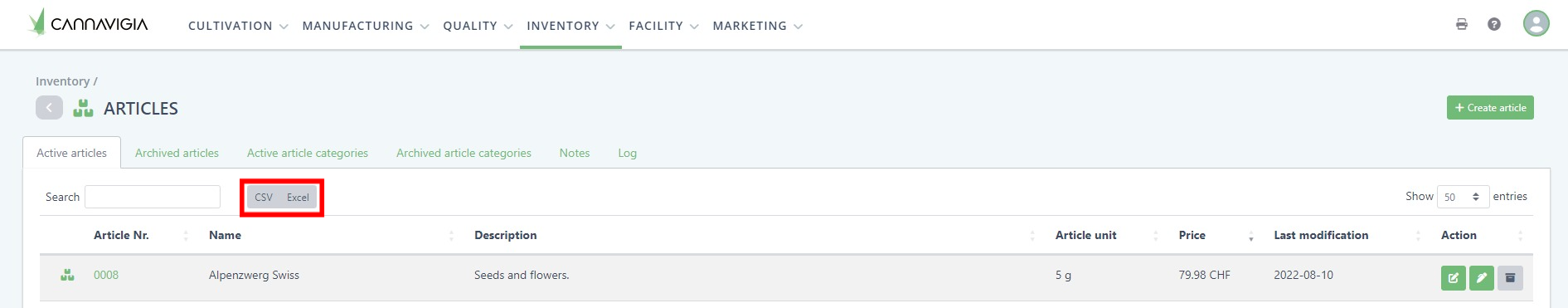
Task: Export the table as CSV
Action: pos(264,197)
